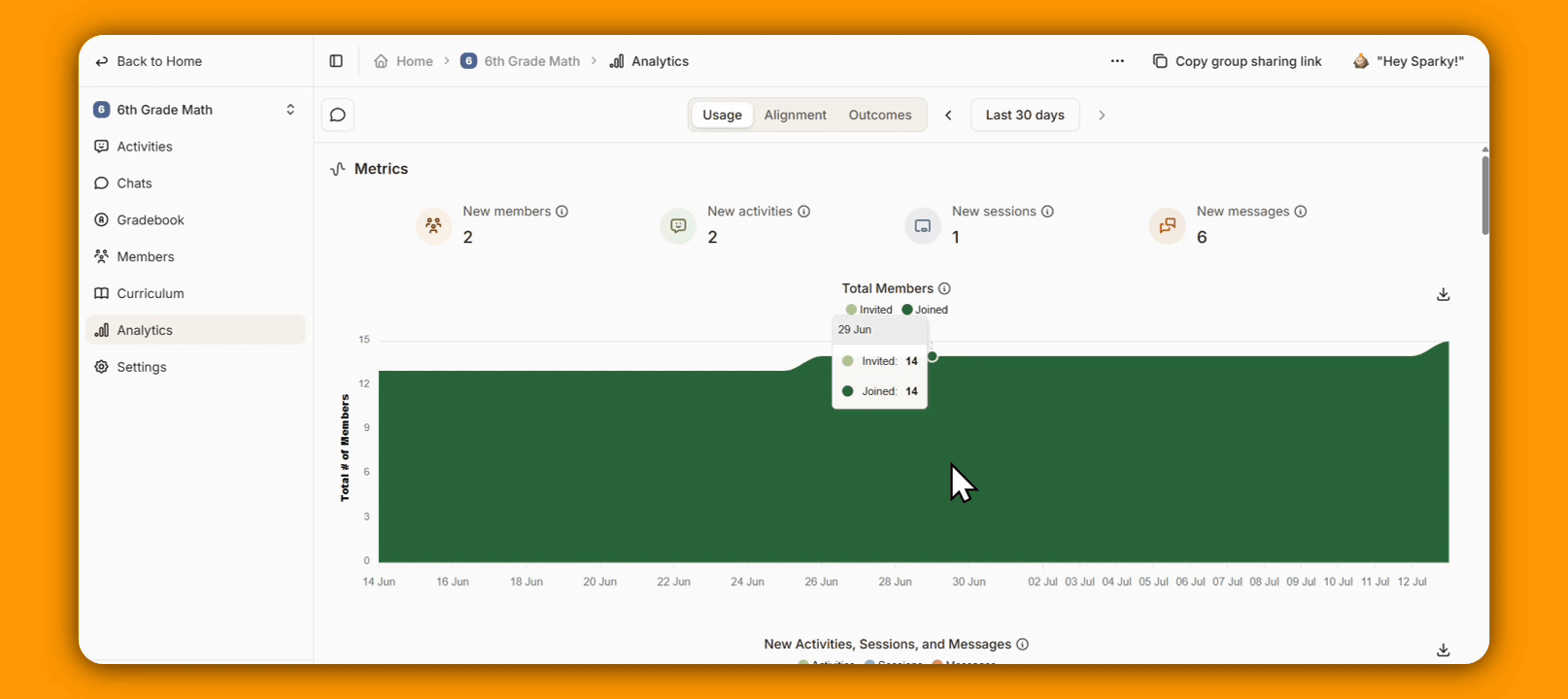Toggle the Invited legend series
The image size is (1568, 699).
(x=869, y=310)
